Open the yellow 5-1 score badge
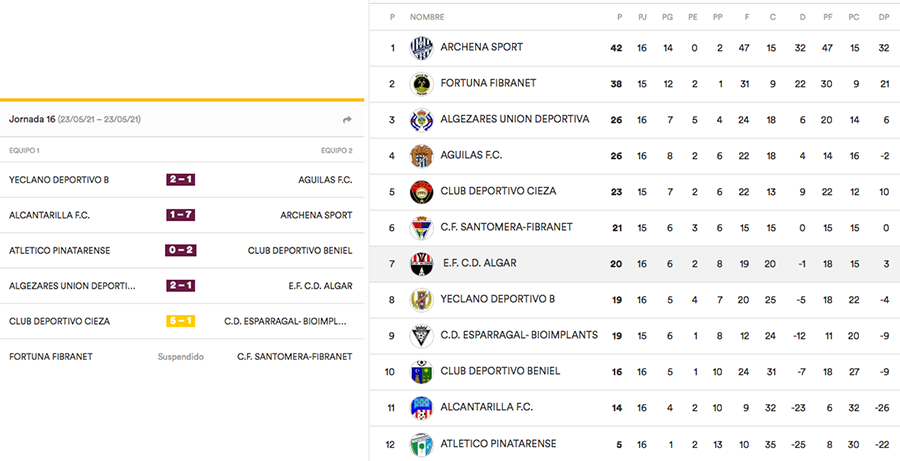The height and width of the screenshot is (461, 900). [181, 321]
